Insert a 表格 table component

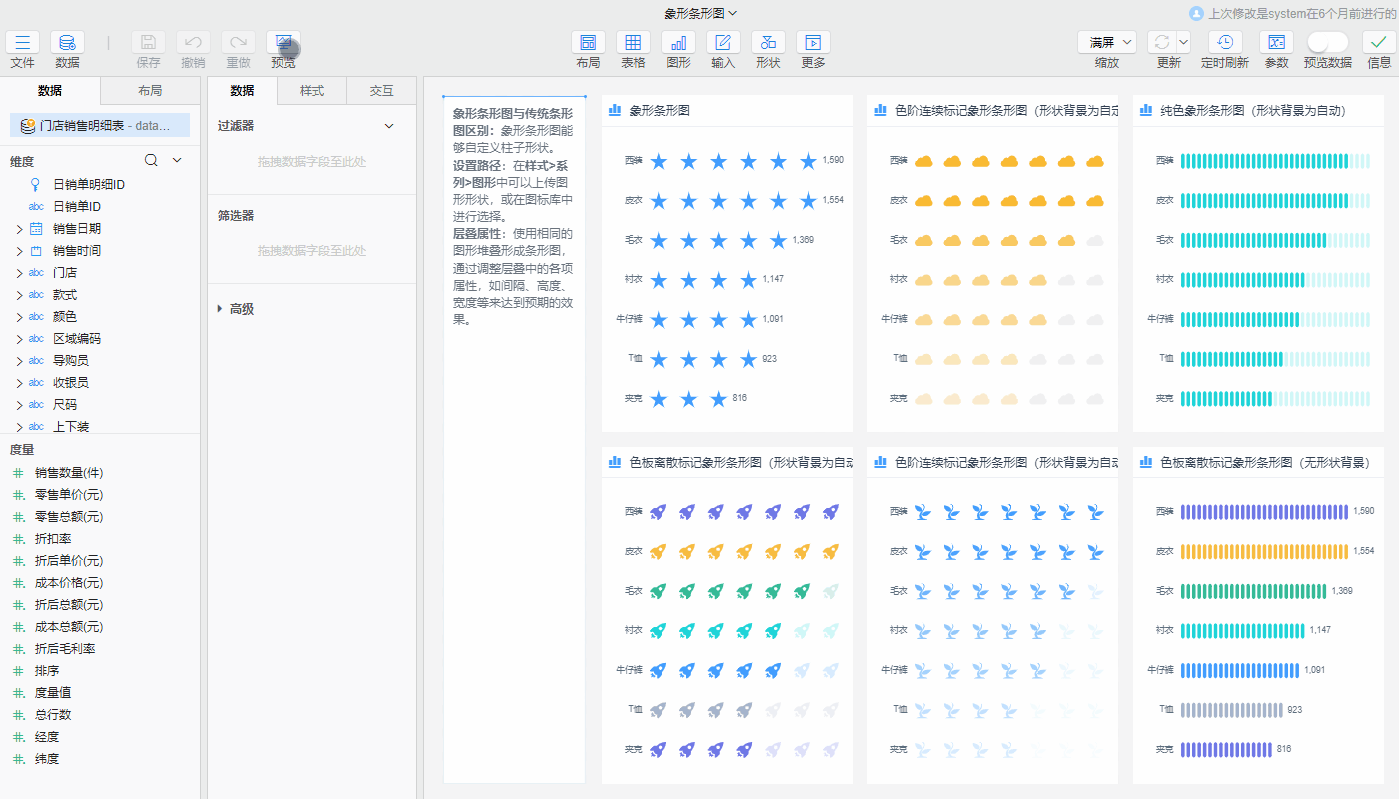coord(633,43)
